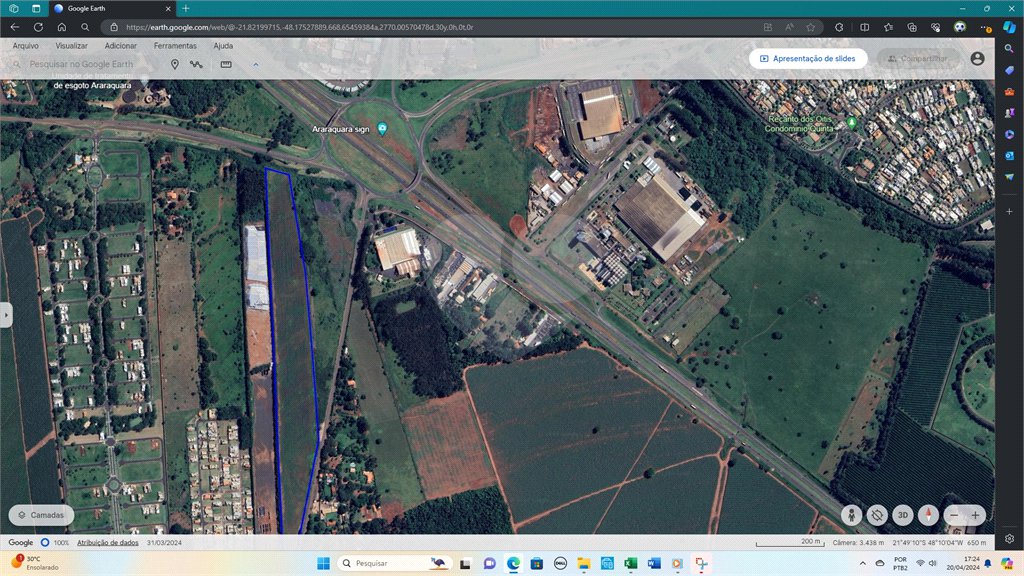Open the Adicionar menu
This screenshot has height=576, width=1024.
point(121,46)
